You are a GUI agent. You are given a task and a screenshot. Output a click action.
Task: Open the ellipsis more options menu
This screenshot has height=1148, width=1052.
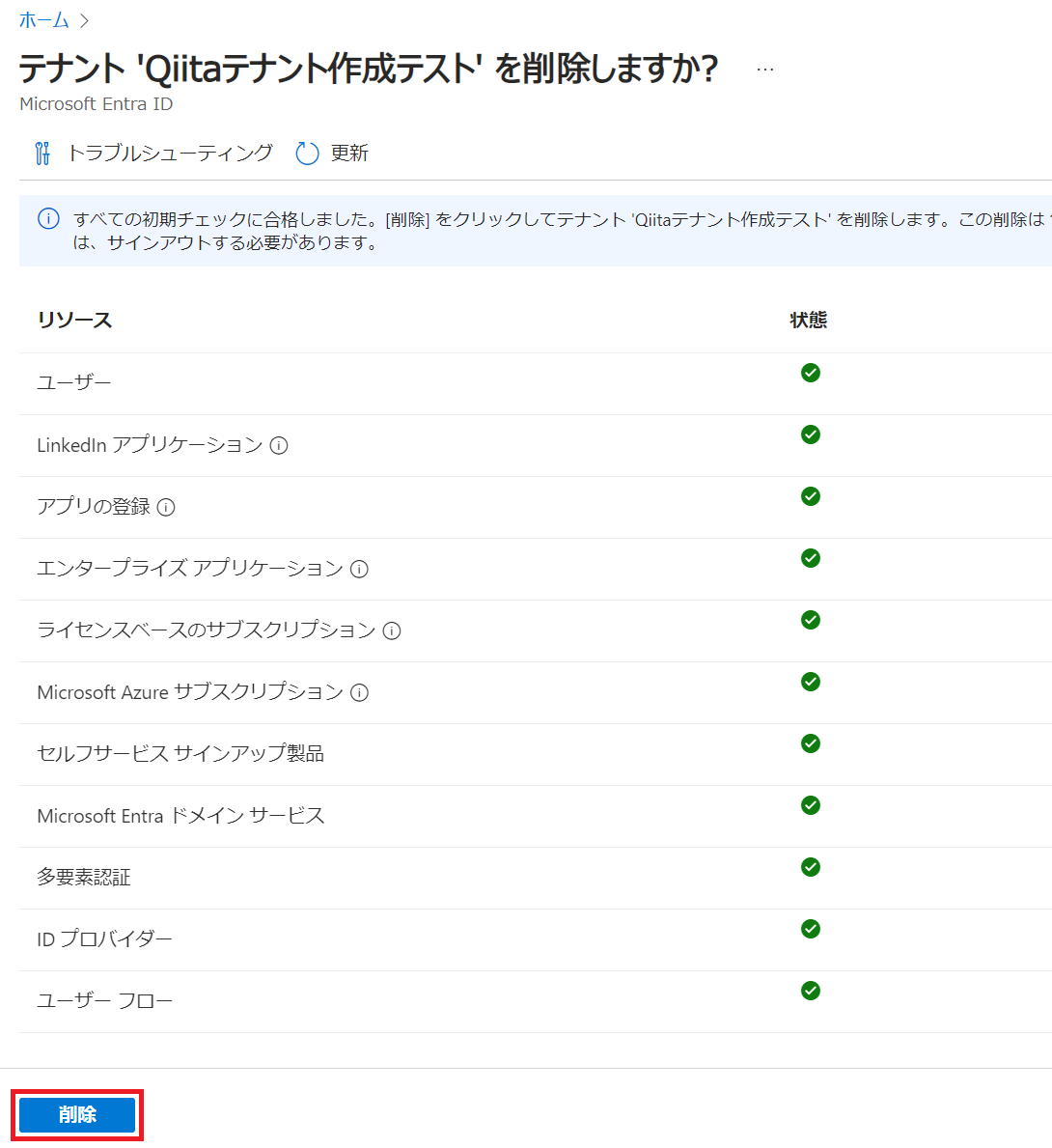pyautogui.click(x=765, y=70)
